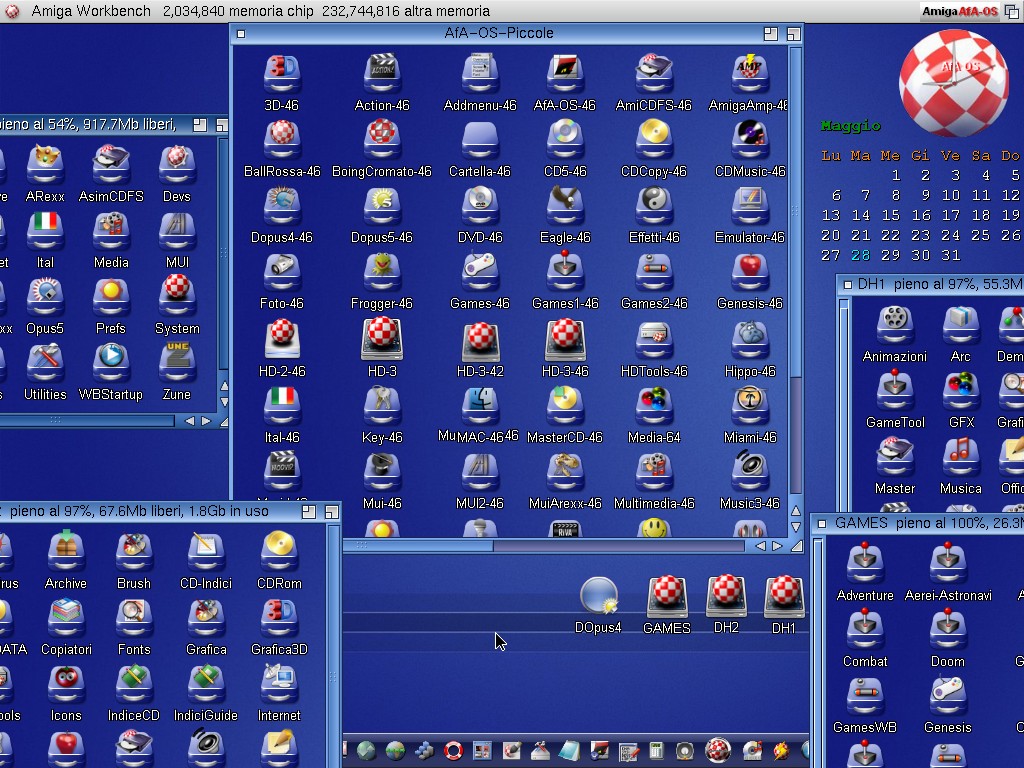Viewport: 1024px width, 768px height.
Task: Toggle zoom gadget of AfA-OS-Piccole window
Action: 772,33
